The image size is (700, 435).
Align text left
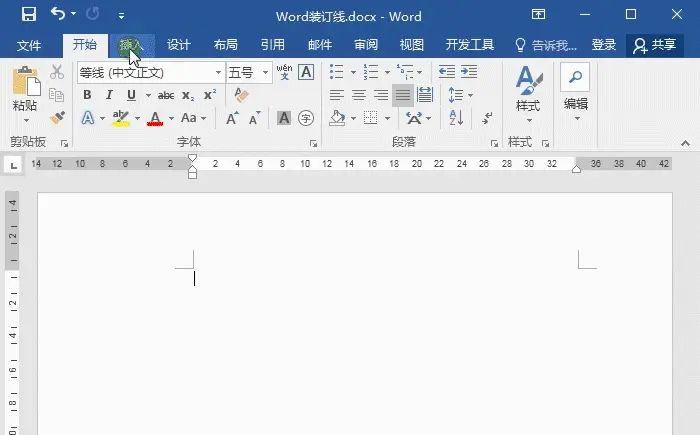pyautogui.click(x=337, y=95)
